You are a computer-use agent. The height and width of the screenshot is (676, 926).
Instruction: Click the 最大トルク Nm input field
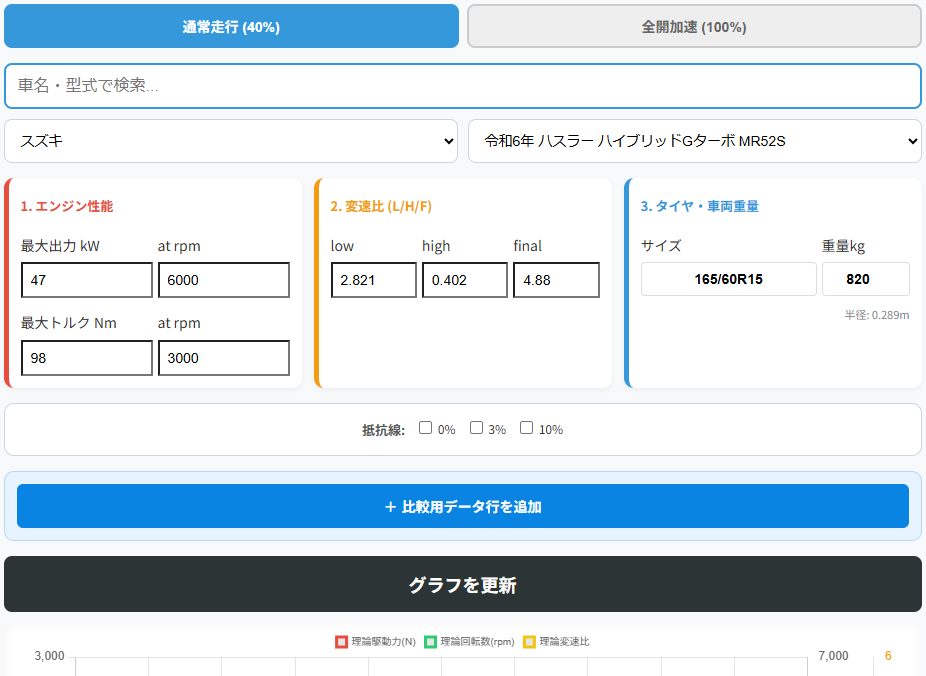[86, 358]
